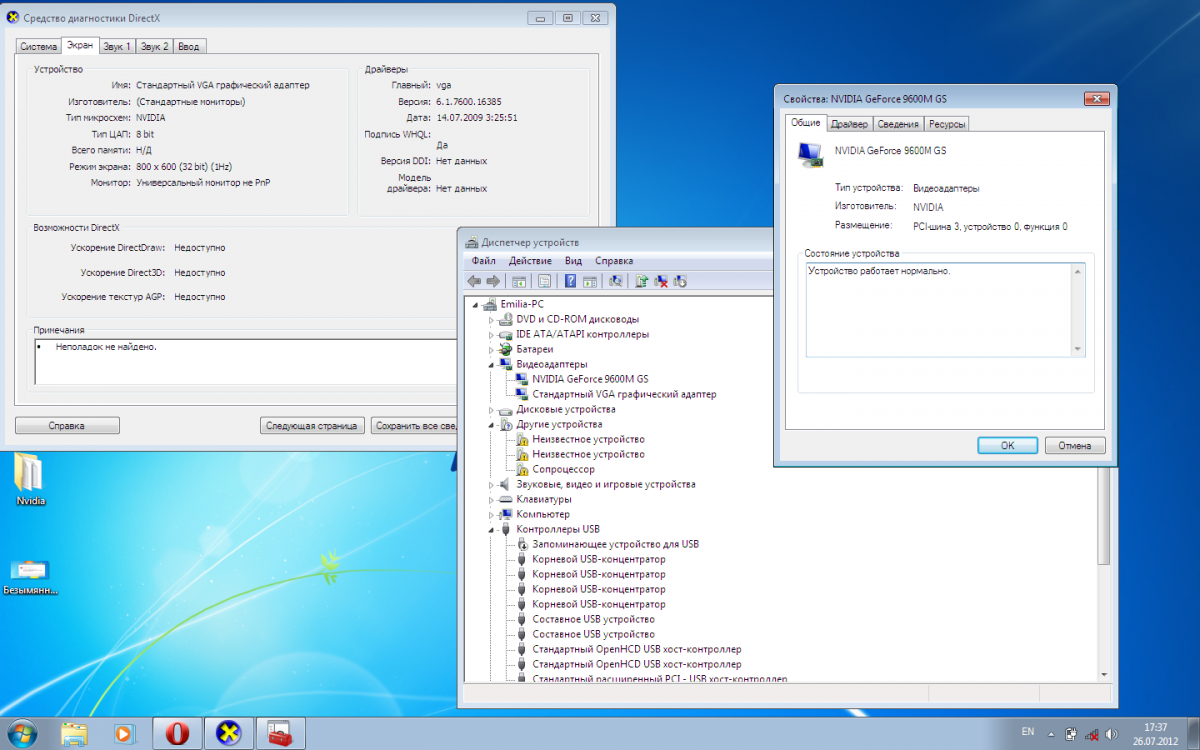
Task: Collapse the Emilia-PC root node
Action: tap(475, 304)
